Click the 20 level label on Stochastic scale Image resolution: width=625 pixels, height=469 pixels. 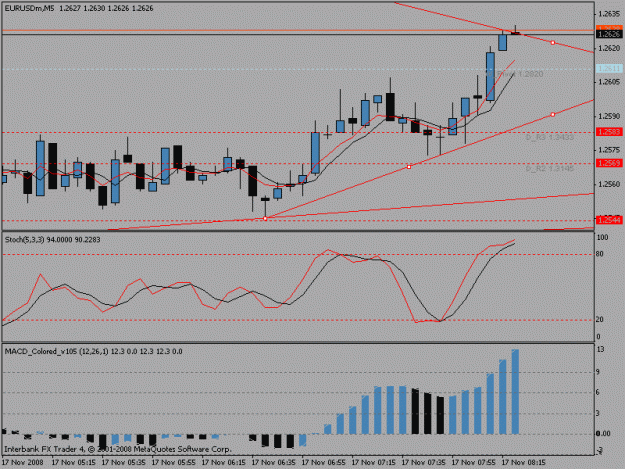(599, 319)
